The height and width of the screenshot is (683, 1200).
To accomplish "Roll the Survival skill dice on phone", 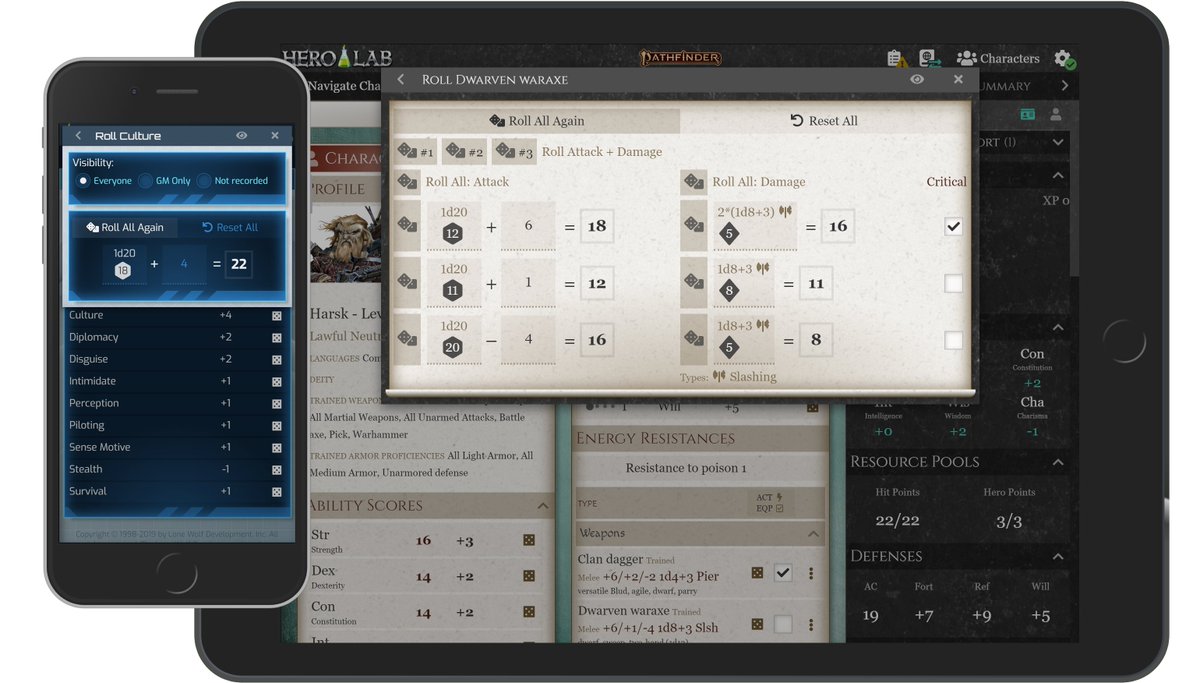I will click(277, 492).
